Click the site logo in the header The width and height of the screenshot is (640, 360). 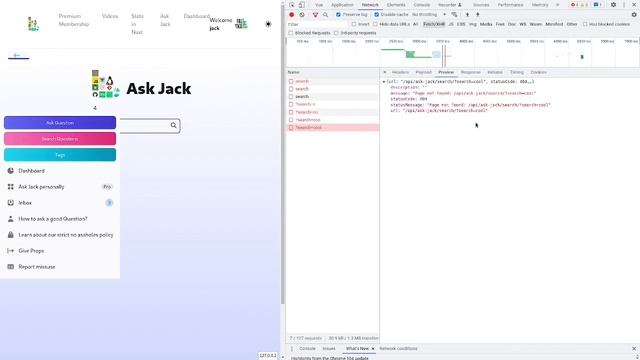pos(33,24)
